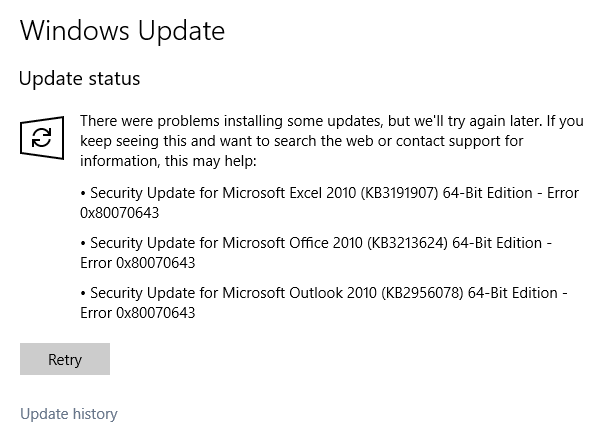
Task: Click the KB3191907 identifier text
Action: pyautogui.click(x=399, y=193)
